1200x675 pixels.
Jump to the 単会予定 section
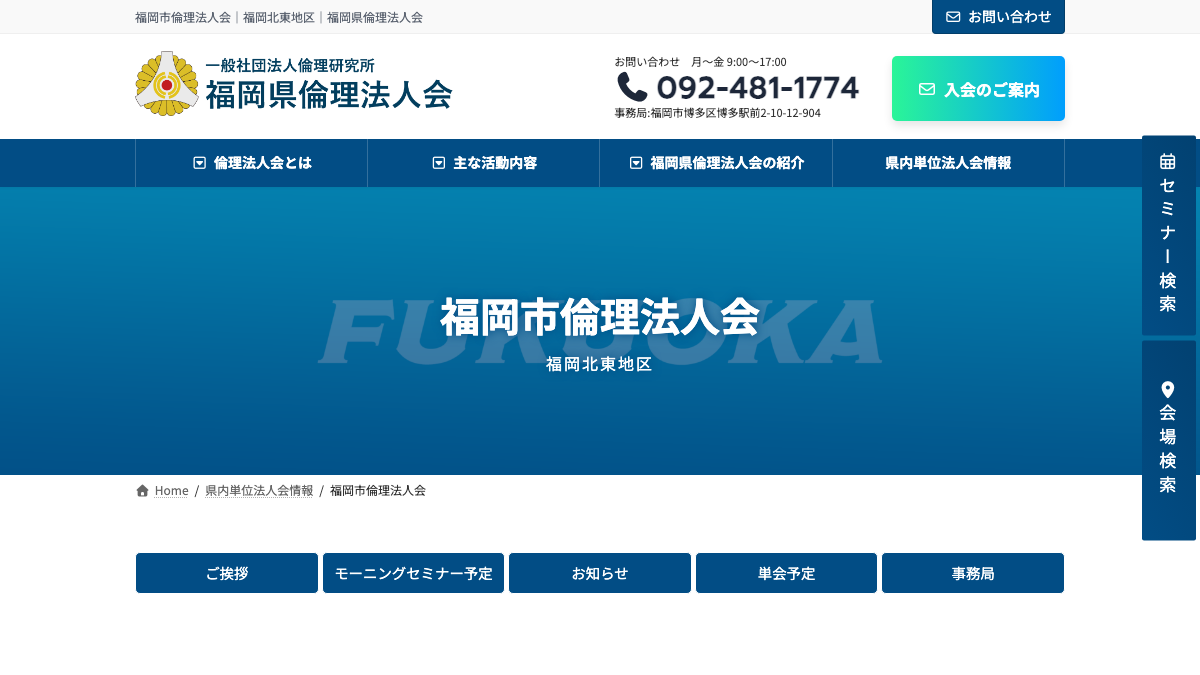(x=786, y=573)
